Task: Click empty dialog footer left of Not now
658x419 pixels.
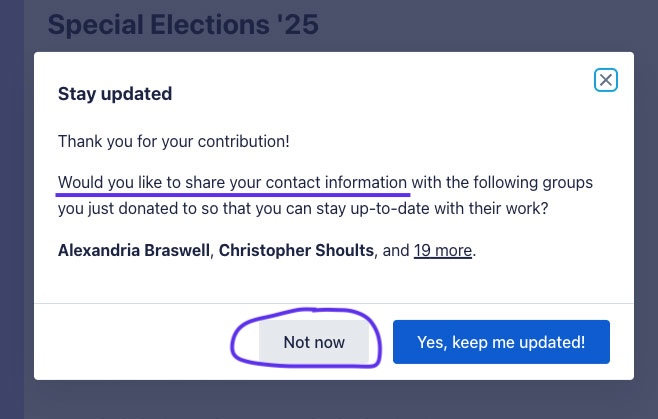Action: point(130,342)
